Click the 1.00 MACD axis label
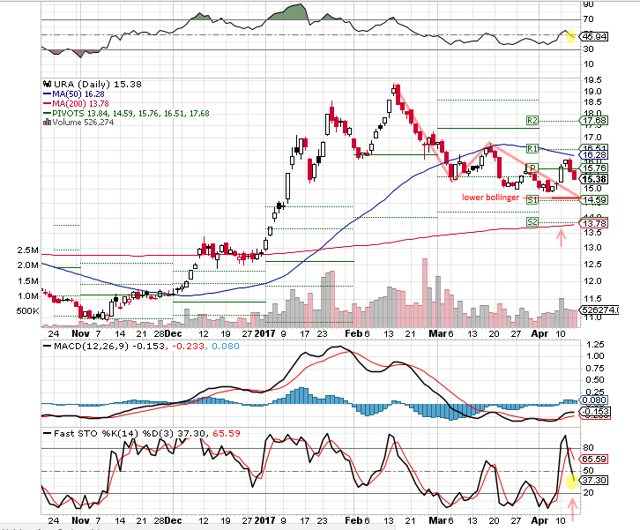Screen dimensions: 640x530 pyautogui.click(x=595, y=356)
